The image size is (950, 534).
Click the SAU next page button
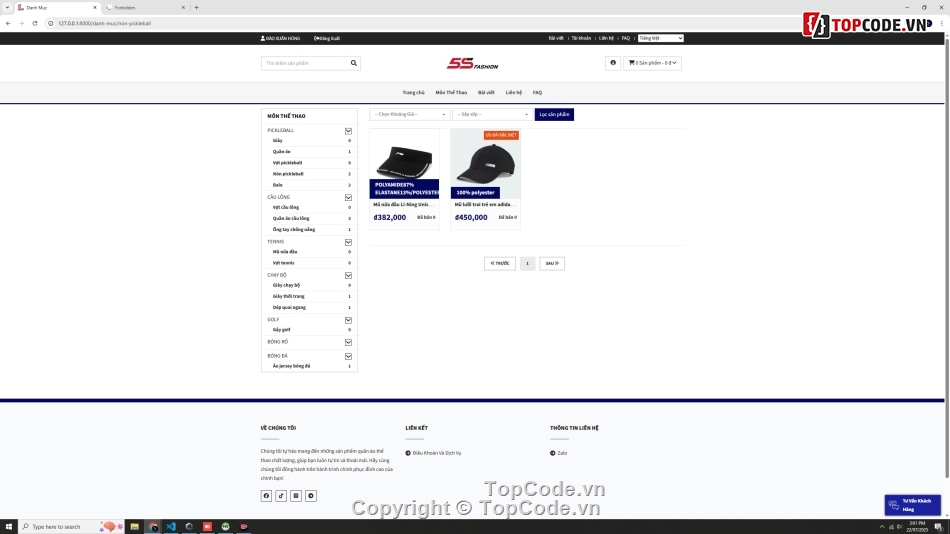click(x=552, y=264)
